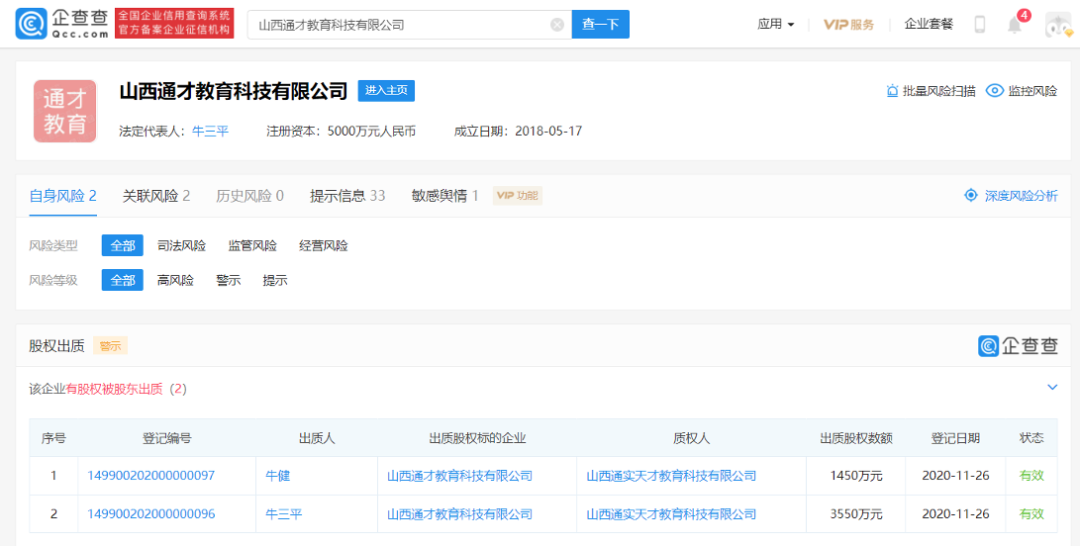Click the 通才教育 company logo thumbnail
This screenshot has width=1080, height=546.
pos(65,111)
